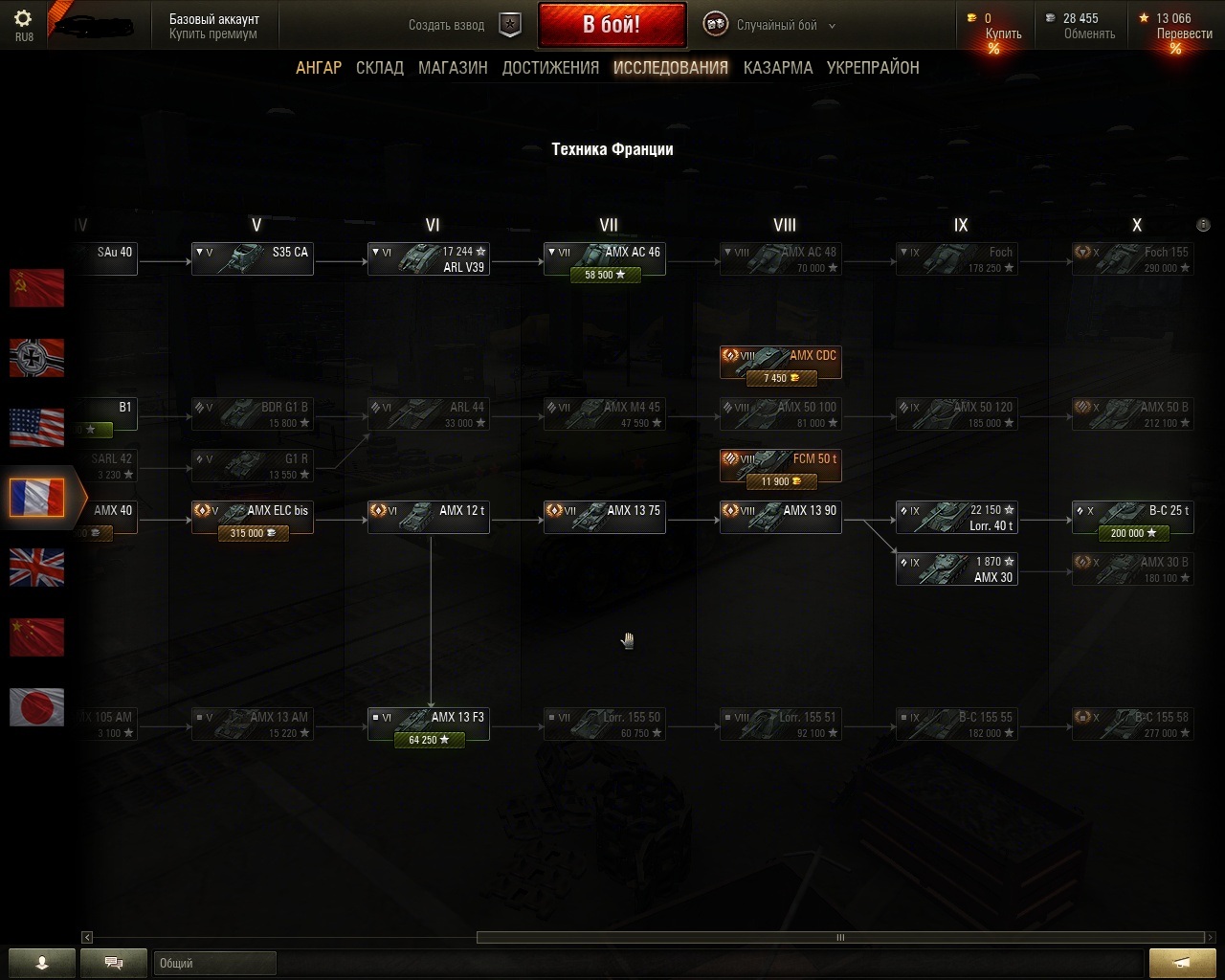Open the МАГАЗИН tab

pyautogui.click(x=453, y=68)
